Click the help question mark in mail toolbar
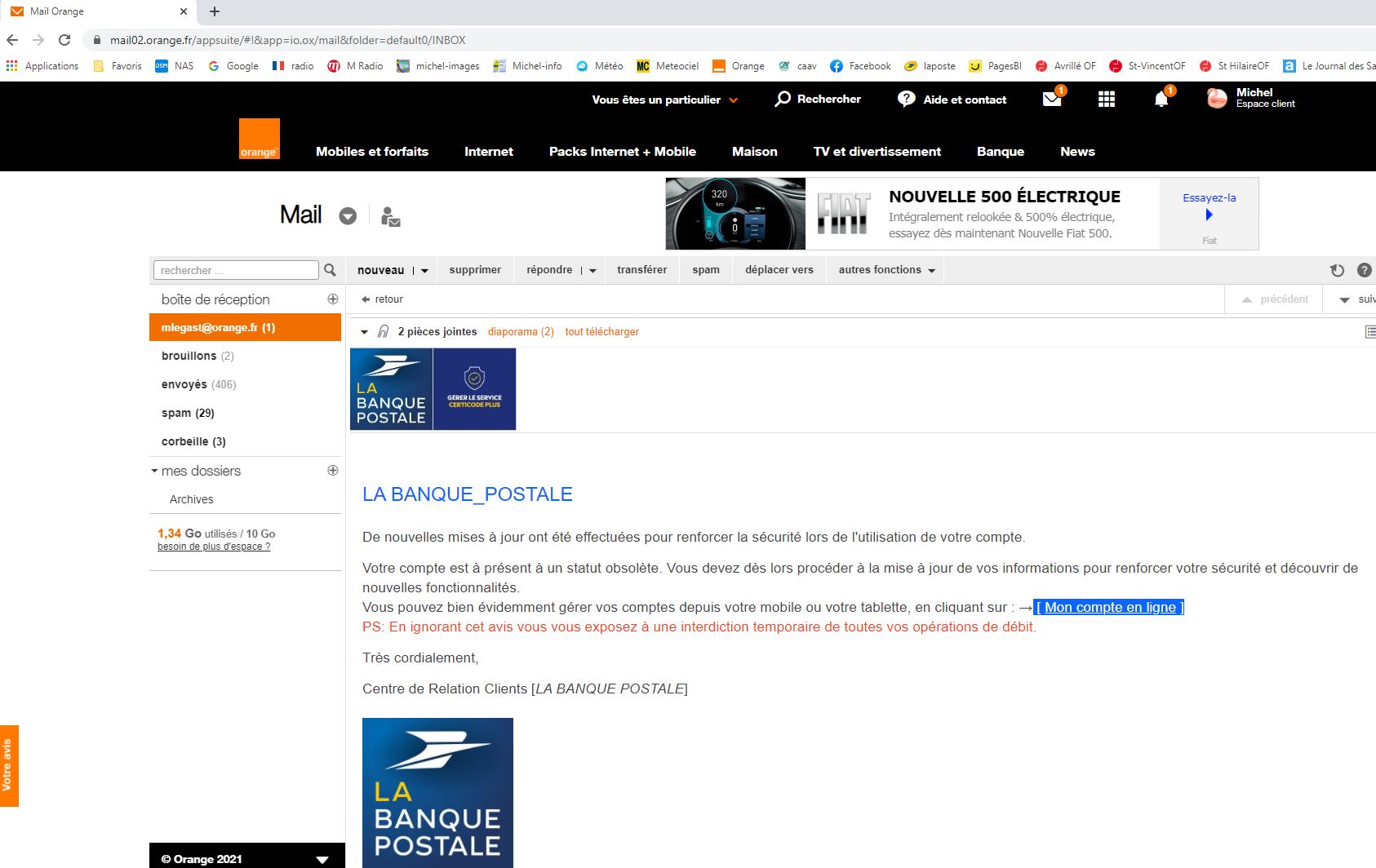 tap(1364, 270)
